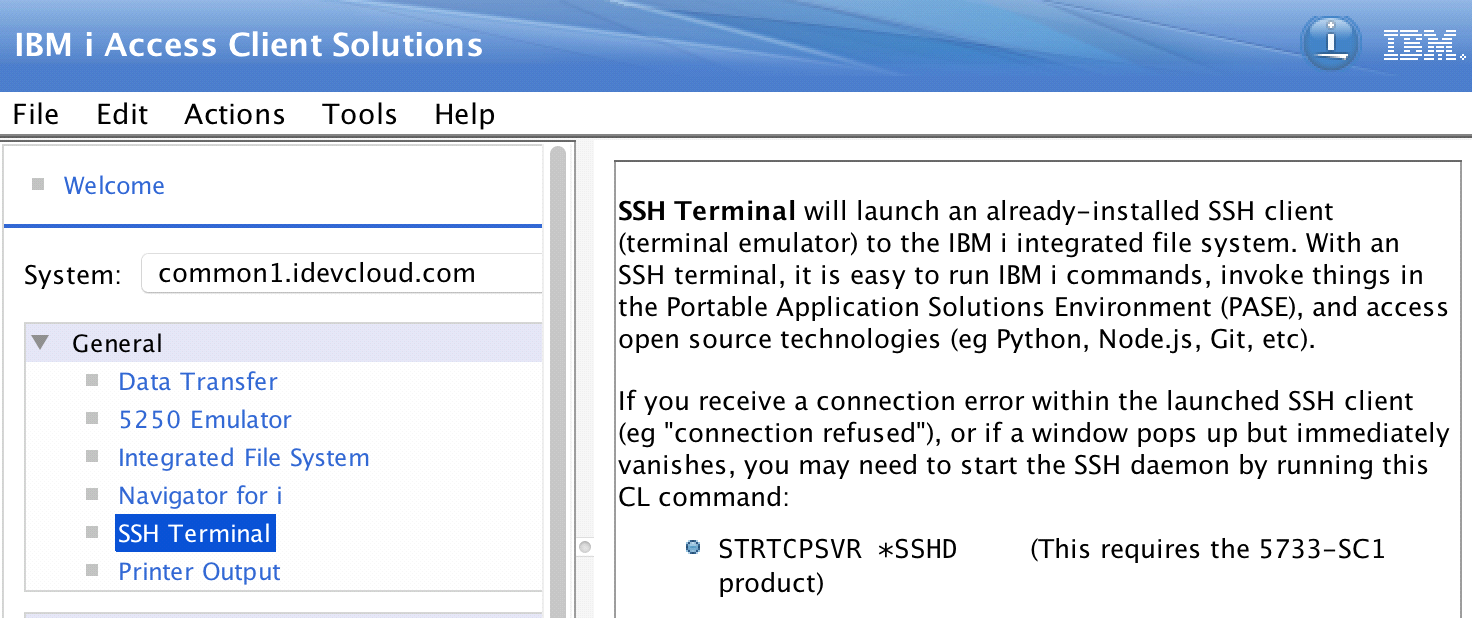Click the left panel vertical scrollbar

558,380
